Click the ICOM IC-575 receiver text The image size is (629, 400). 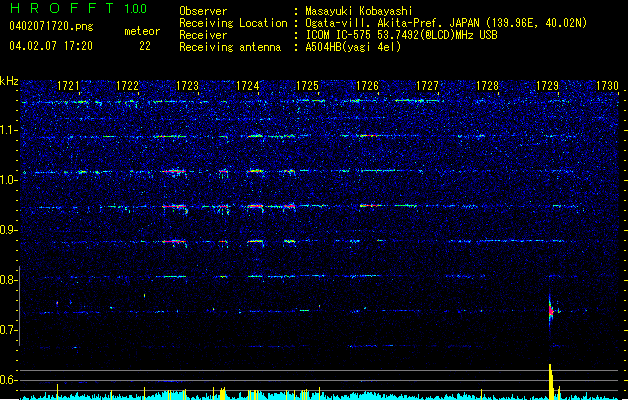pyautogui.click(x=401, y=35)
